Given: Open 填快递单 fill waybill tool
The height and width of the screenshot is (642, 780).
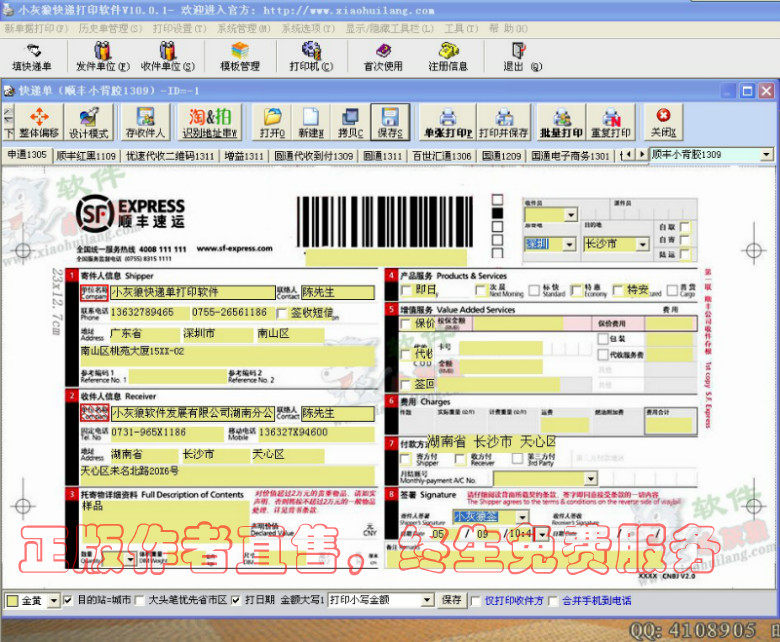Looking at the screenshot, I should point(32,57).
